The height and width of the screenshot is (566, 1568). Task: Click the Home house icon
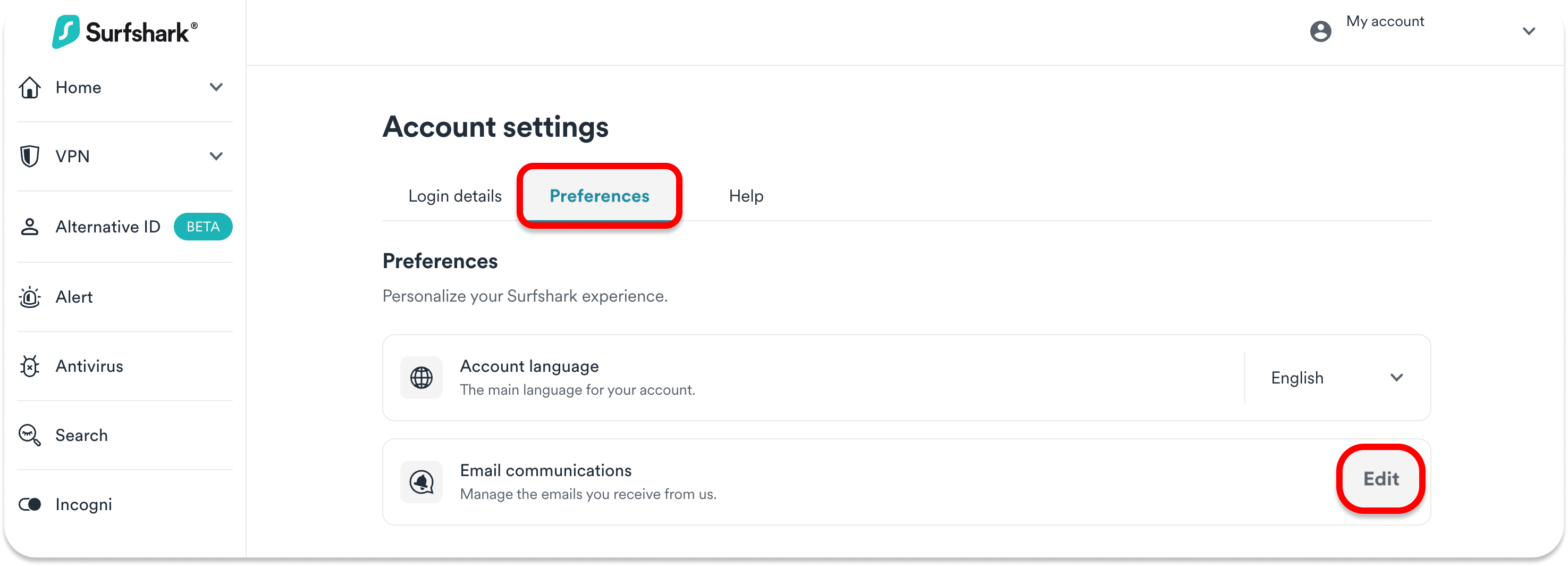pos(30,88)
